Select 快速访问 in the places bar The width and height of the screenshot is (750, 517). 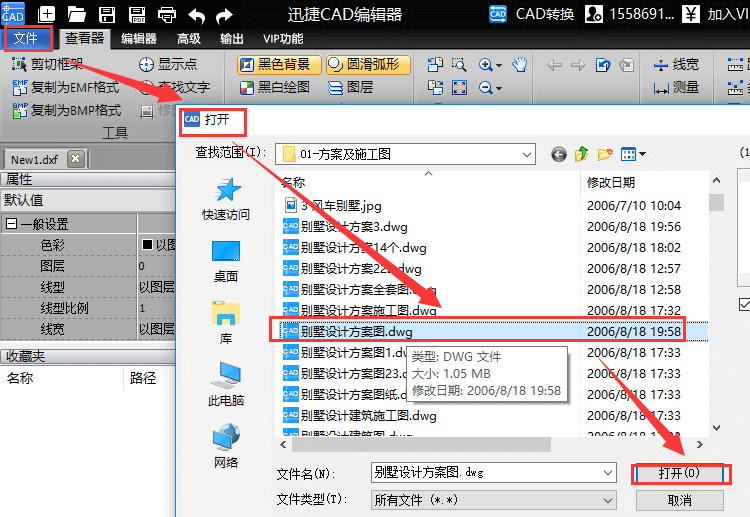click(226, 198)
